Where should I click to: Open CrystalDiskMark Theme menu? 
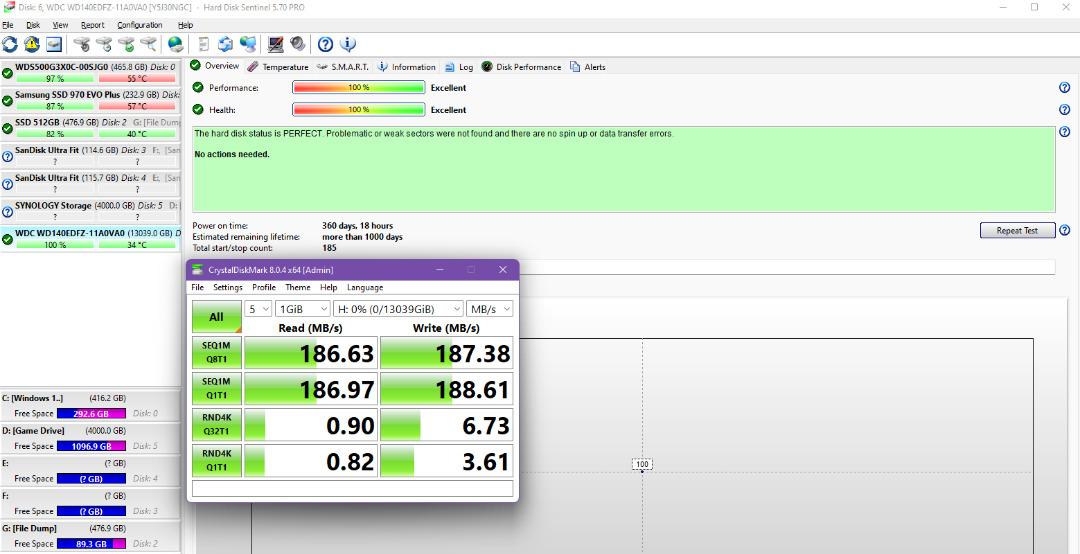point(298,287)
